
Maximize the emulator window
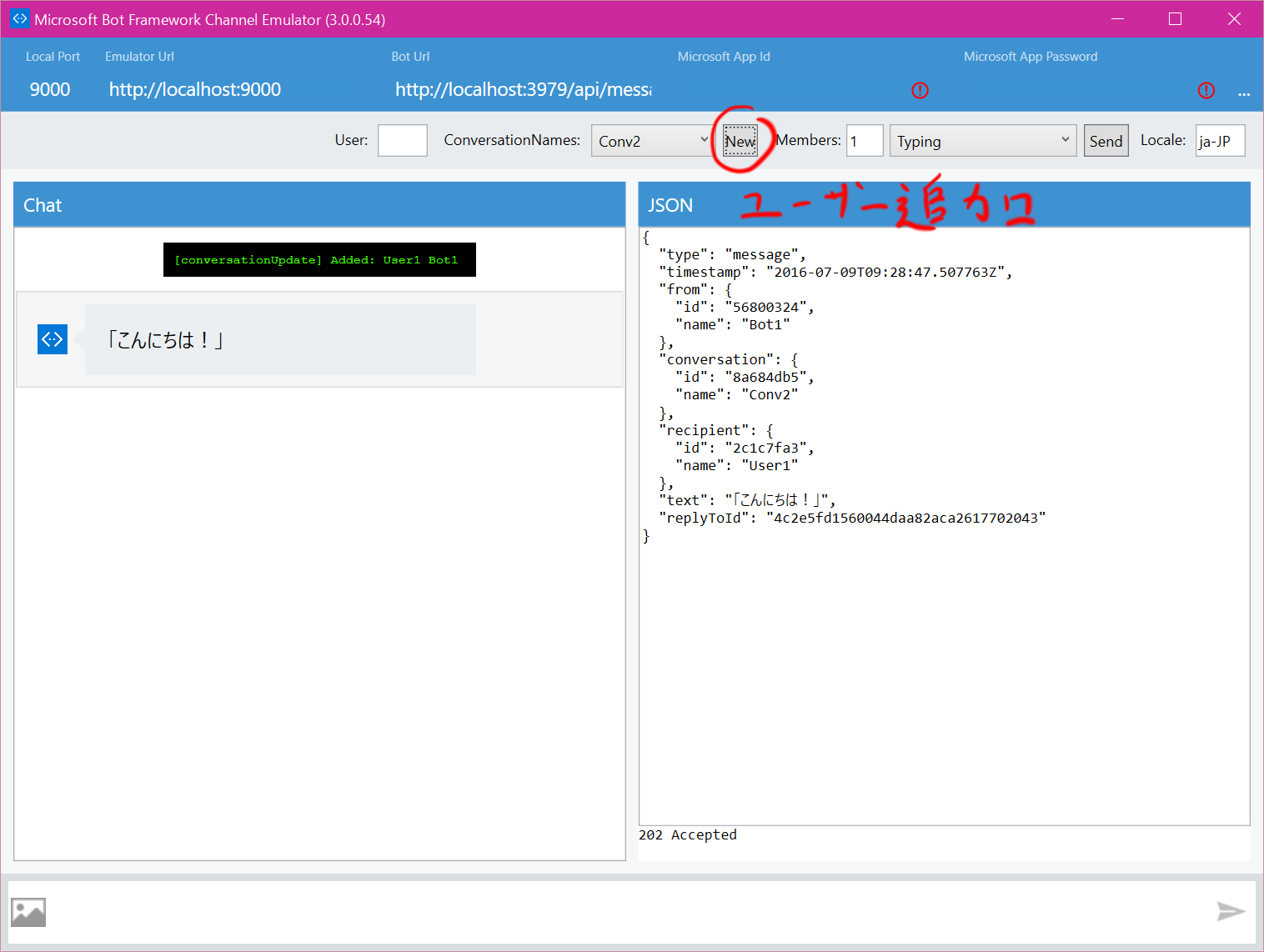click(1176, 19)
